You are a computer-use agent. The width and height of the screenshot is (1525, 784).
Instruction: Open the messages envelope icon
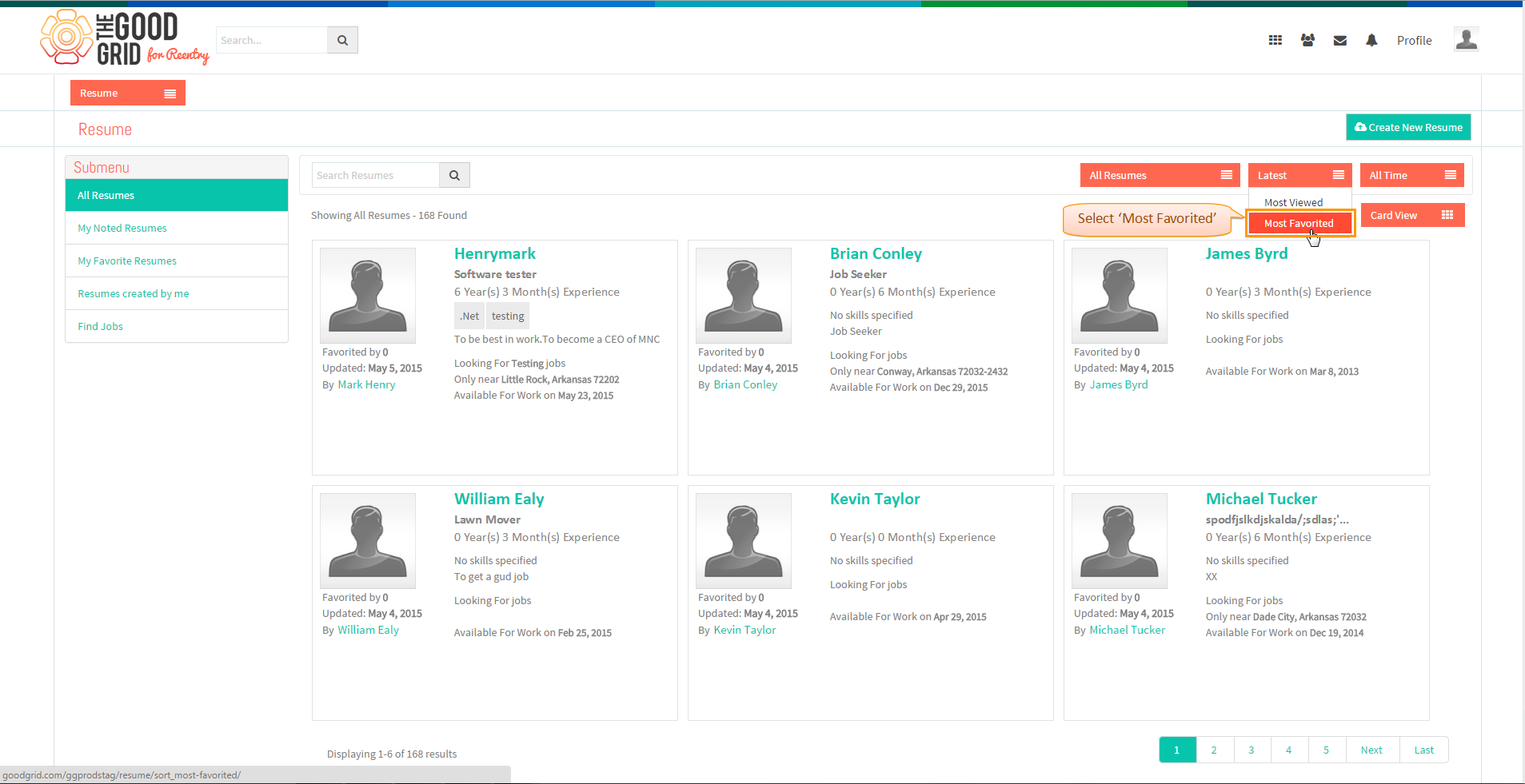1340,41
